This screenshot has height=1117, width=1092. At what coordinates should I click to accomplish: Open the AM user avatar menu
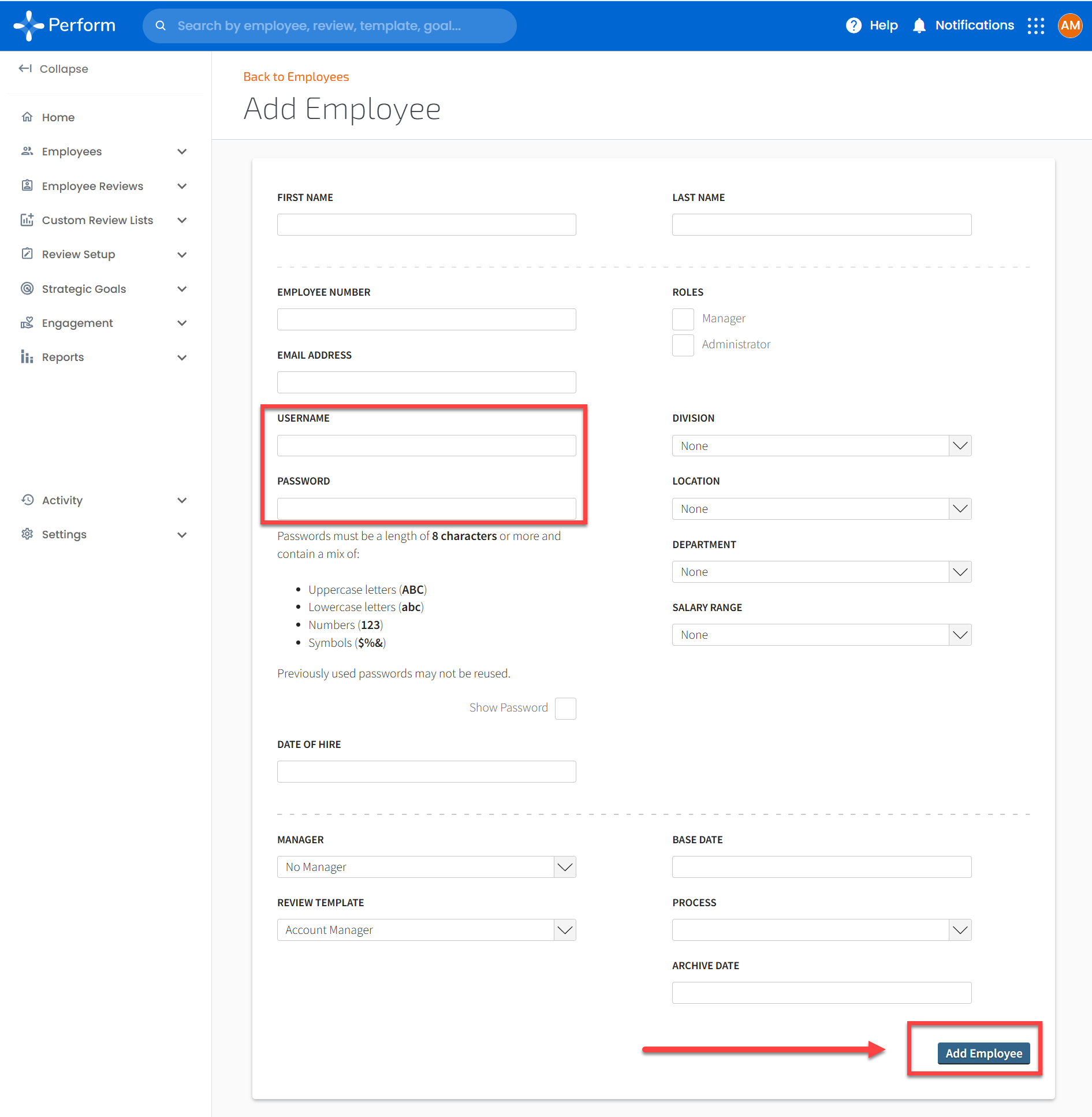(x=1069, y=25)
